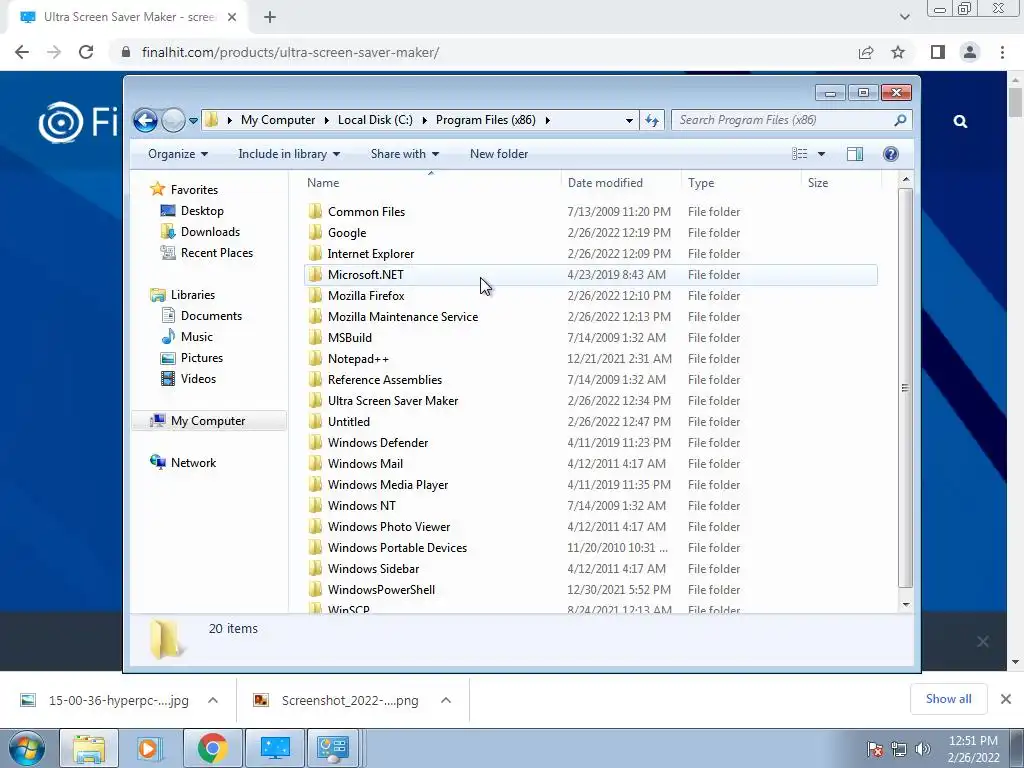Viewport: 1024px width, 768px height.
Task: Change your view icon
Action: (x=799, y=154)
